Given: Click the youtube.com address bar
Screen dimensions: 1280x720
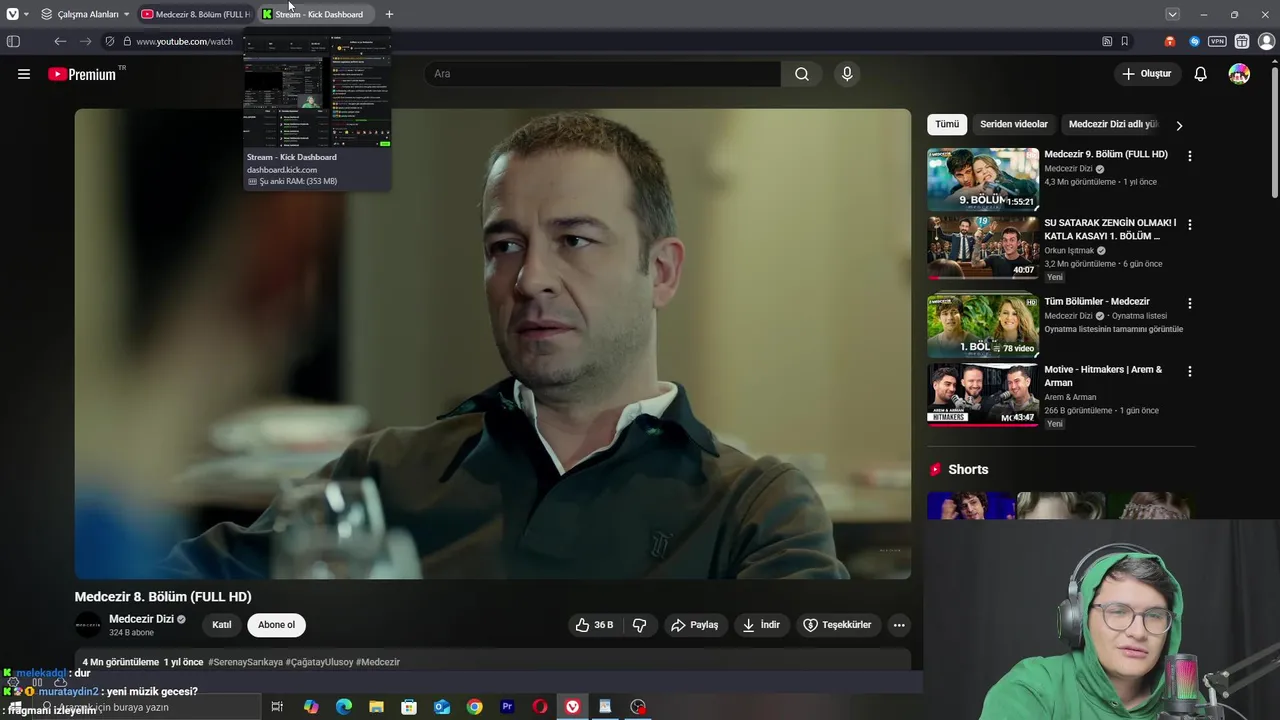Looking at the screenshot, I should (185, 41).
